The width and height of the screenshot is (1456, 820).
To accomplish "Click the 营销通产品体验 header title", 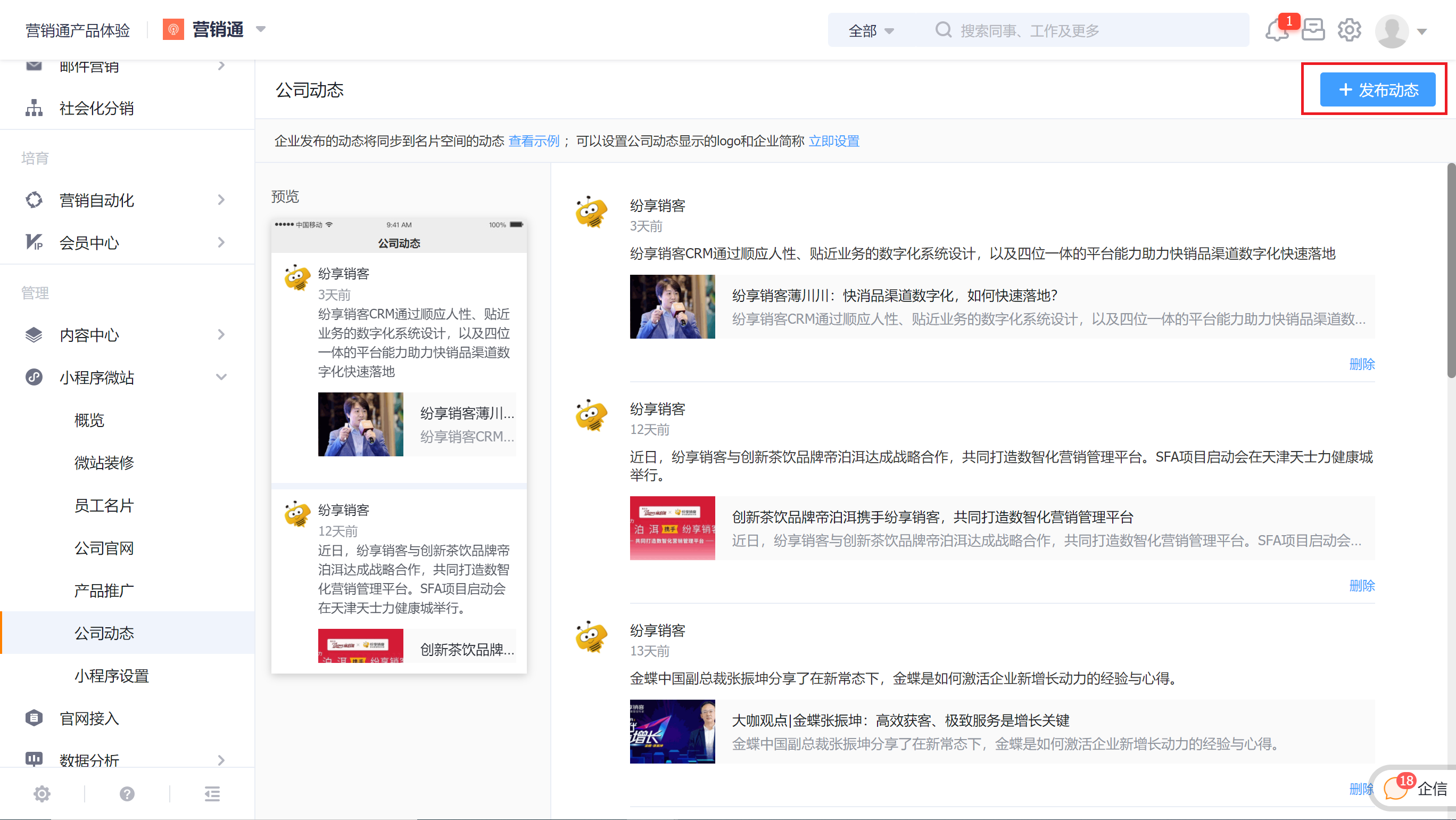I will 78,30.
